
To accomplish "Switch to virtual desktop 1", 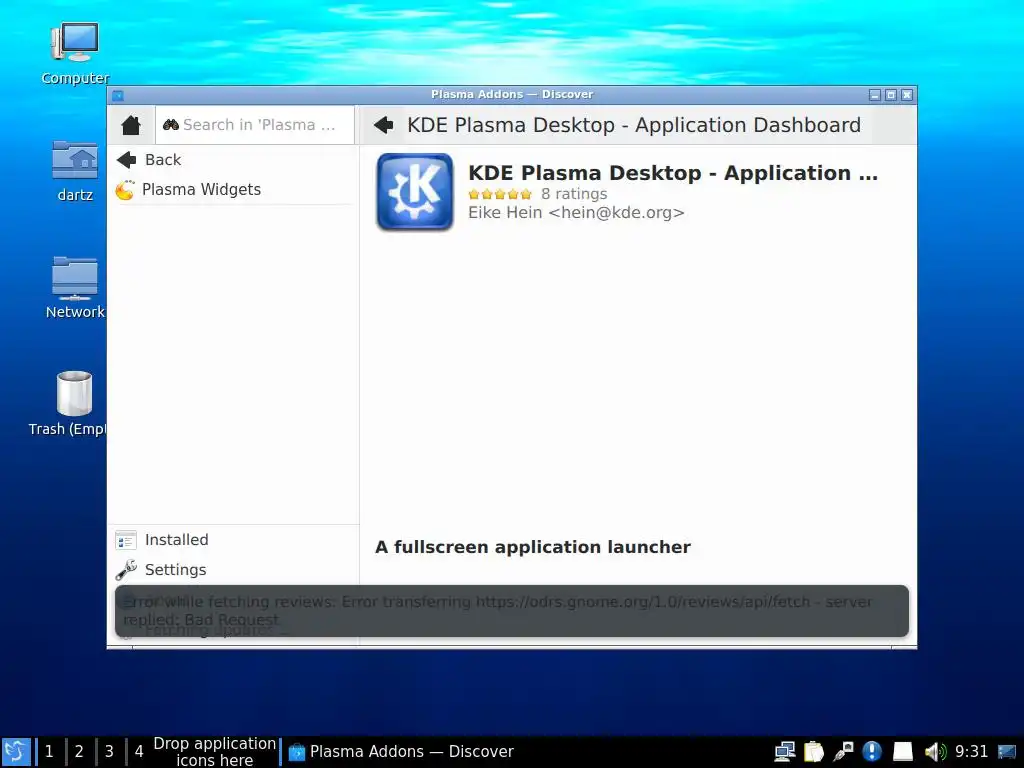I will click(49, 752).
